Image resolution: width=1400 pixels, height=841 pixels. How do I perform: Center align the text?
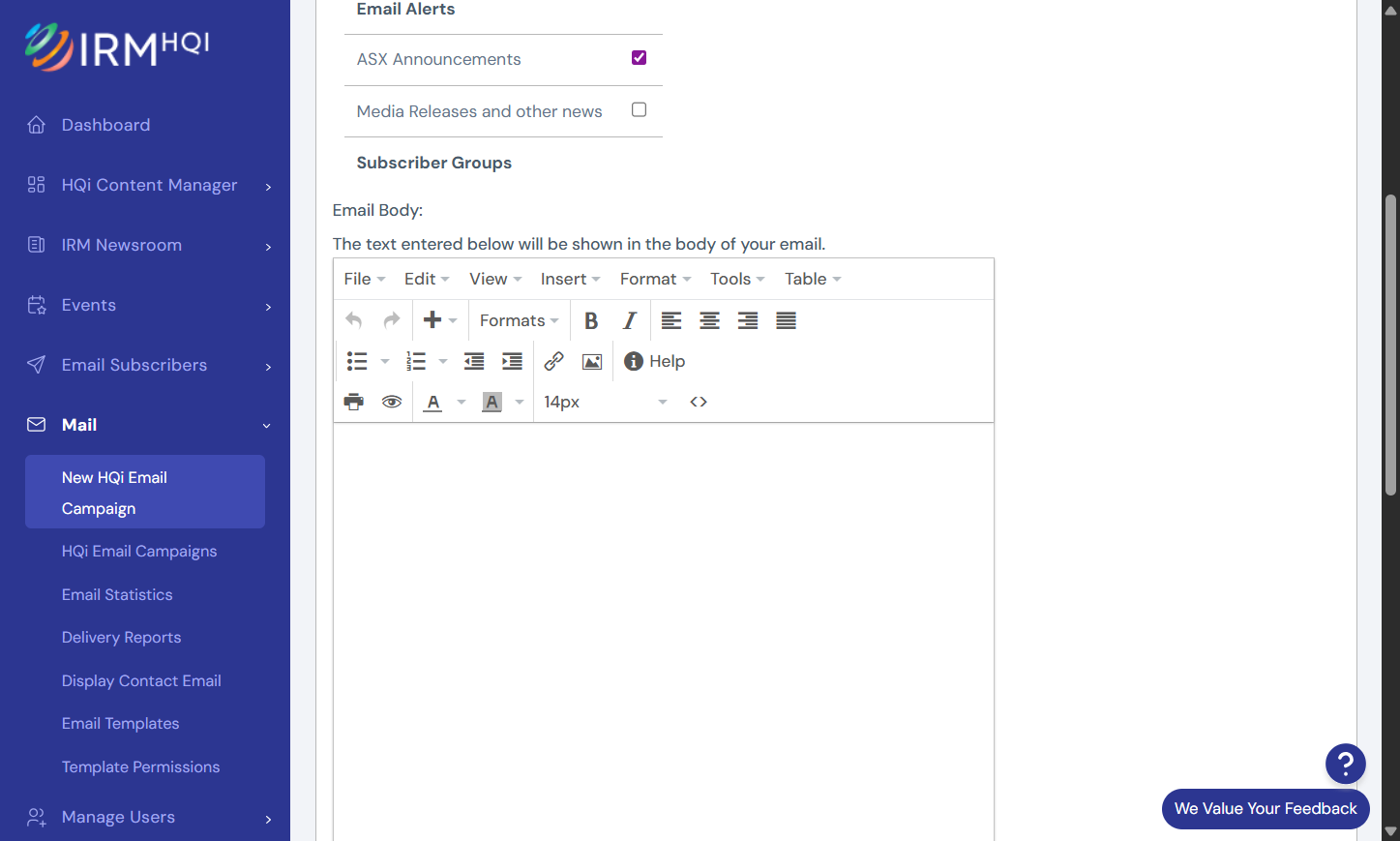pyautogui.click(x=709, y=320)
